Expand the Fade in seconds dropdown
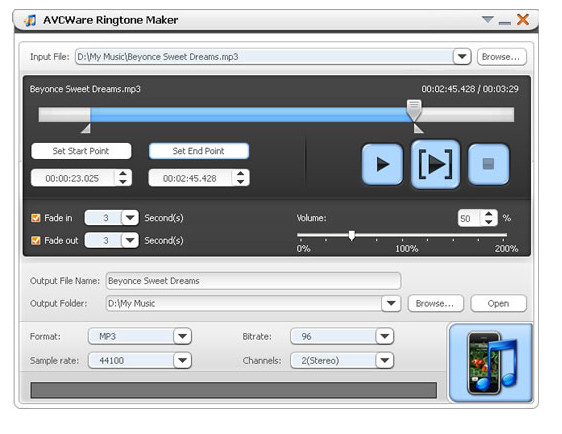 point(130,218)
